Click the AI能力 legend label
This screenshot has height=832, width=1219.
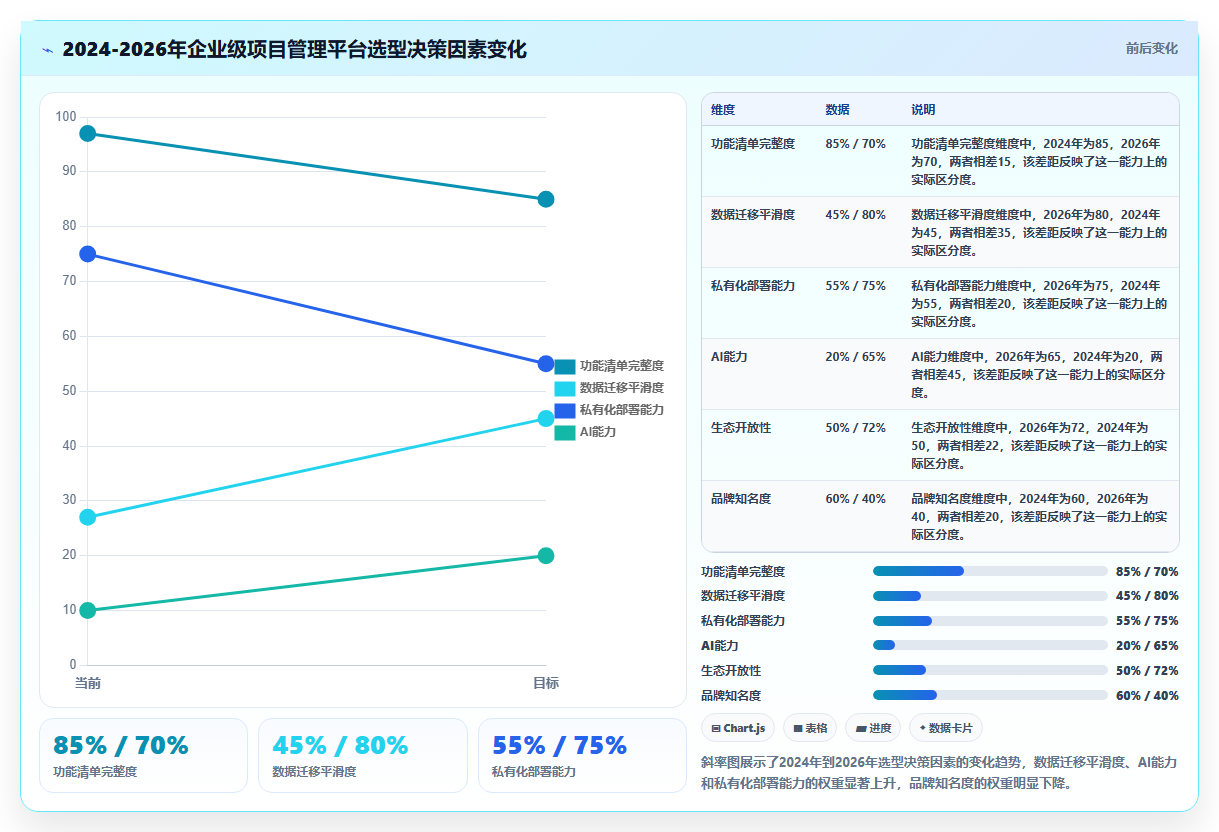point(598,433)
